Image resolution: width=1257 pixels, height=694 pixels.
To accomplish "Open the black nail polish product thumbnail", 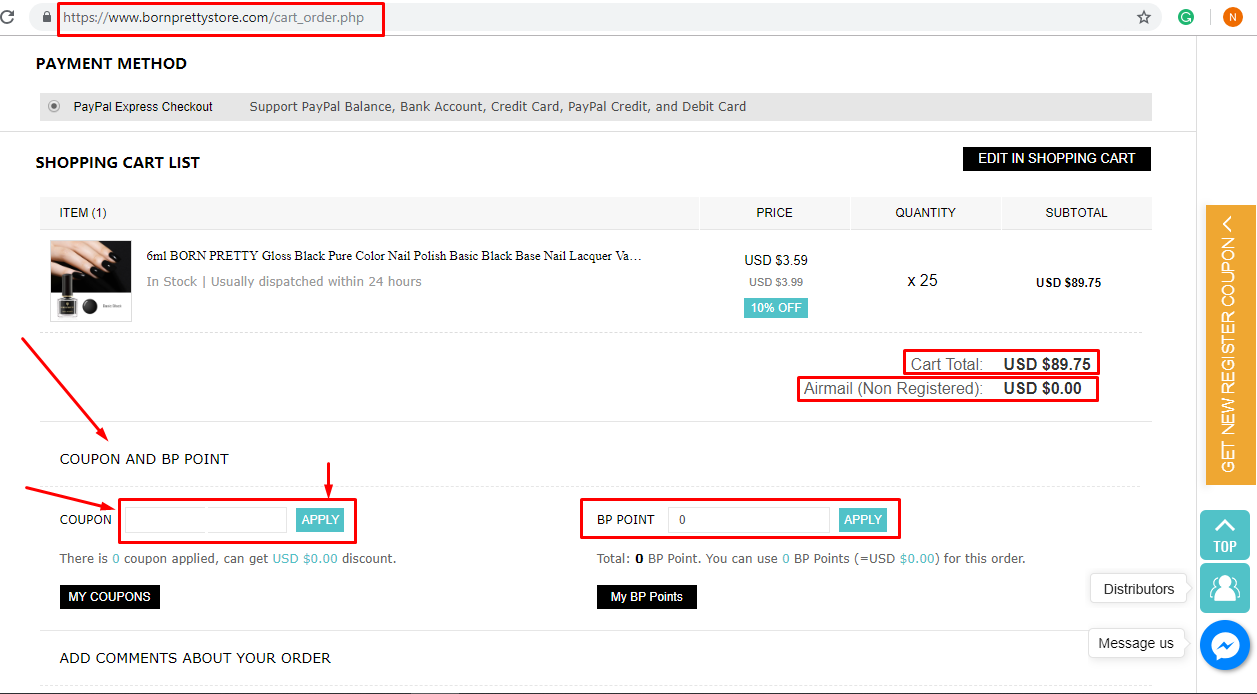I will coord(91,281).
